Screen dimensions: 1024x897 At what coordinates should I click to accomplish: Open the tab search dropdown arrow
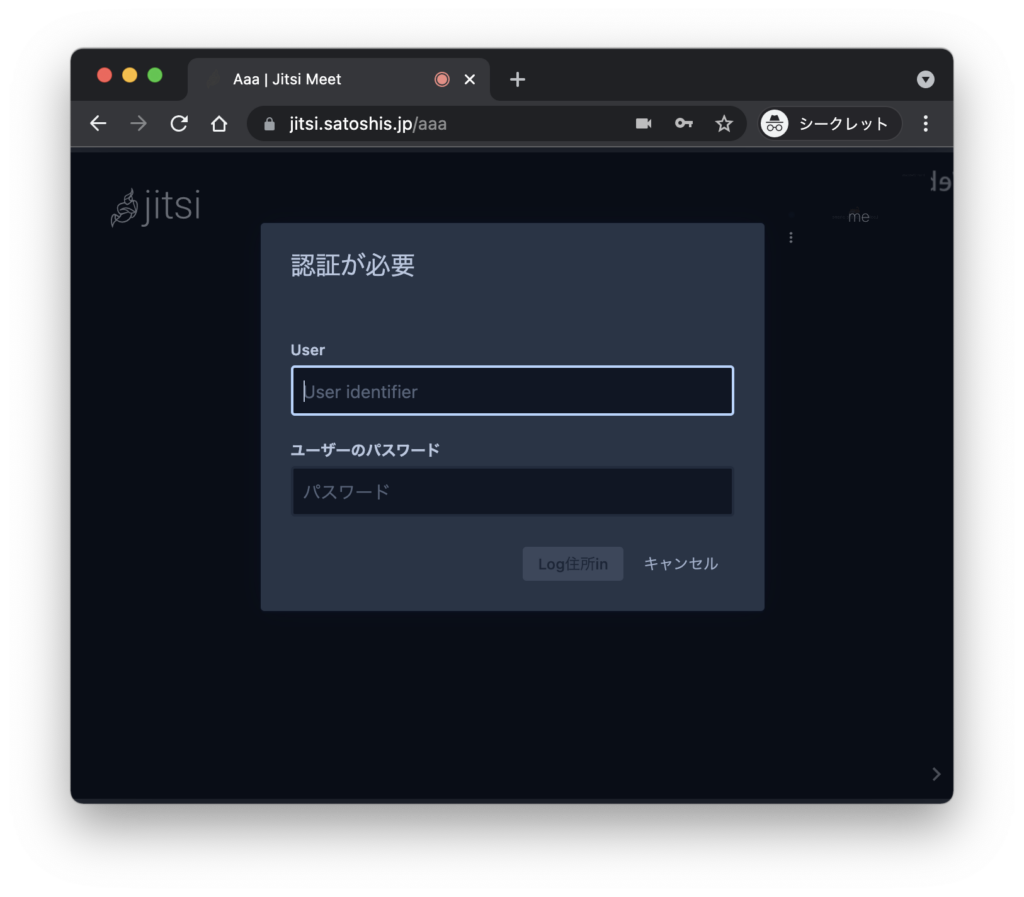pos(925,79)
